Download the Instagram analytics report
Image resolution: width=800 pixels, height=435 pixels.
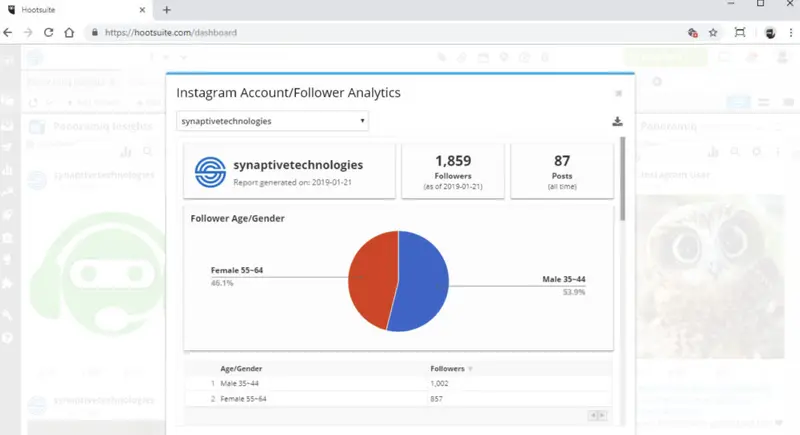[617, 122]
